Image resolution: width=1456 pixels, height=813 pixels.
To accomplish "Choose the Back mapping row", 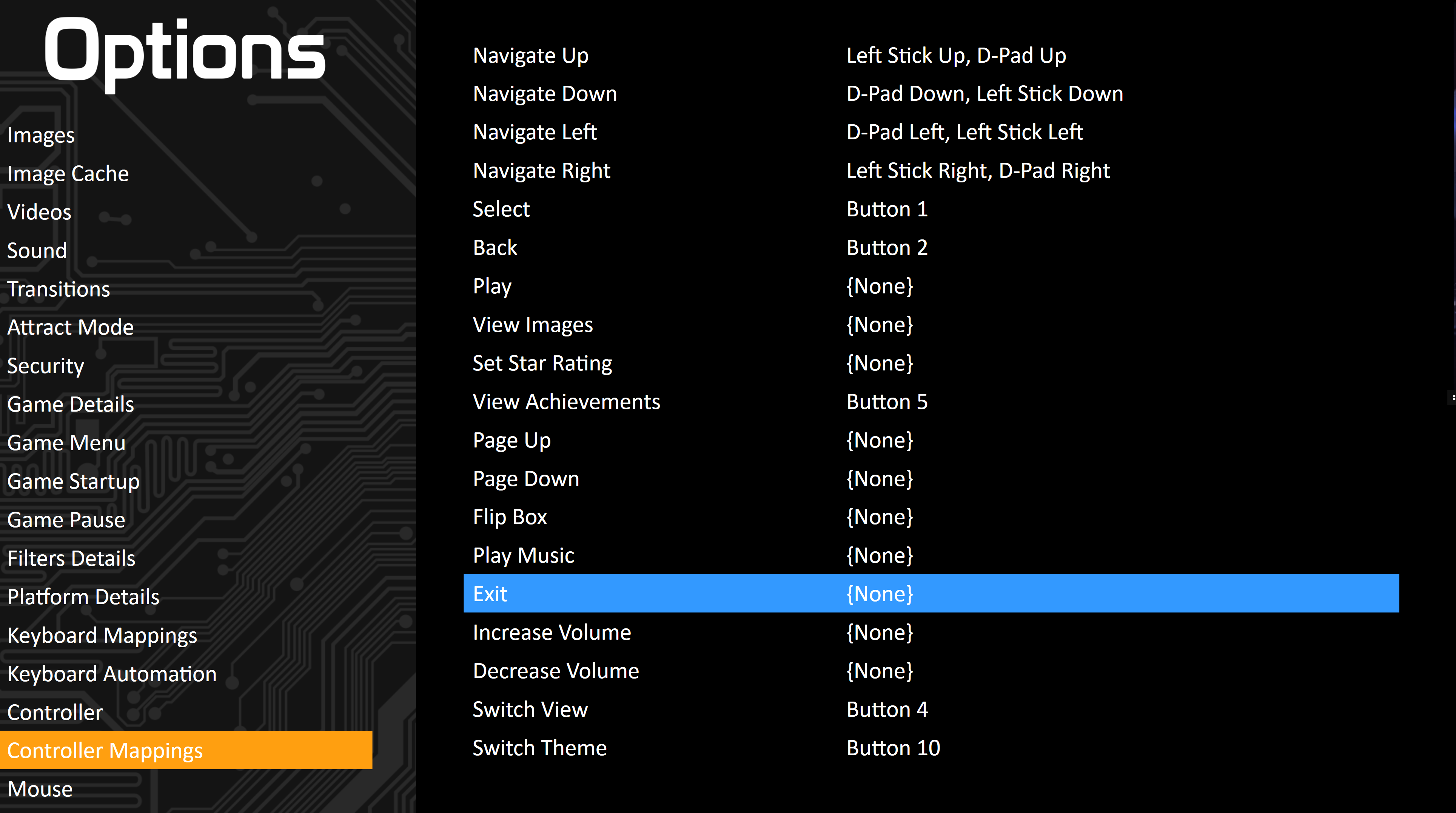I will click(x=932, y=248).
